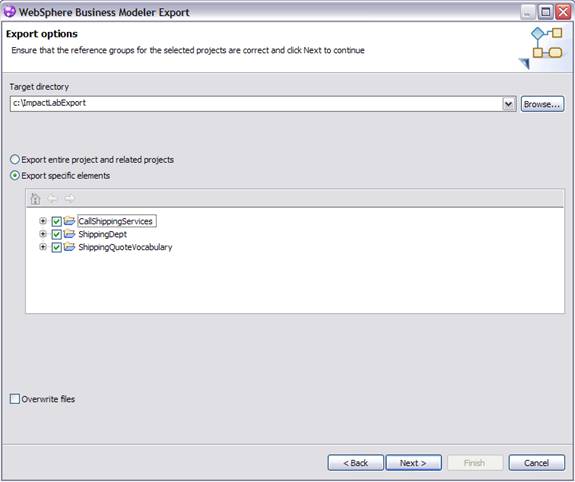
Task: Click the CallShippingServices folder icon
Action: (x=69, y=221)
